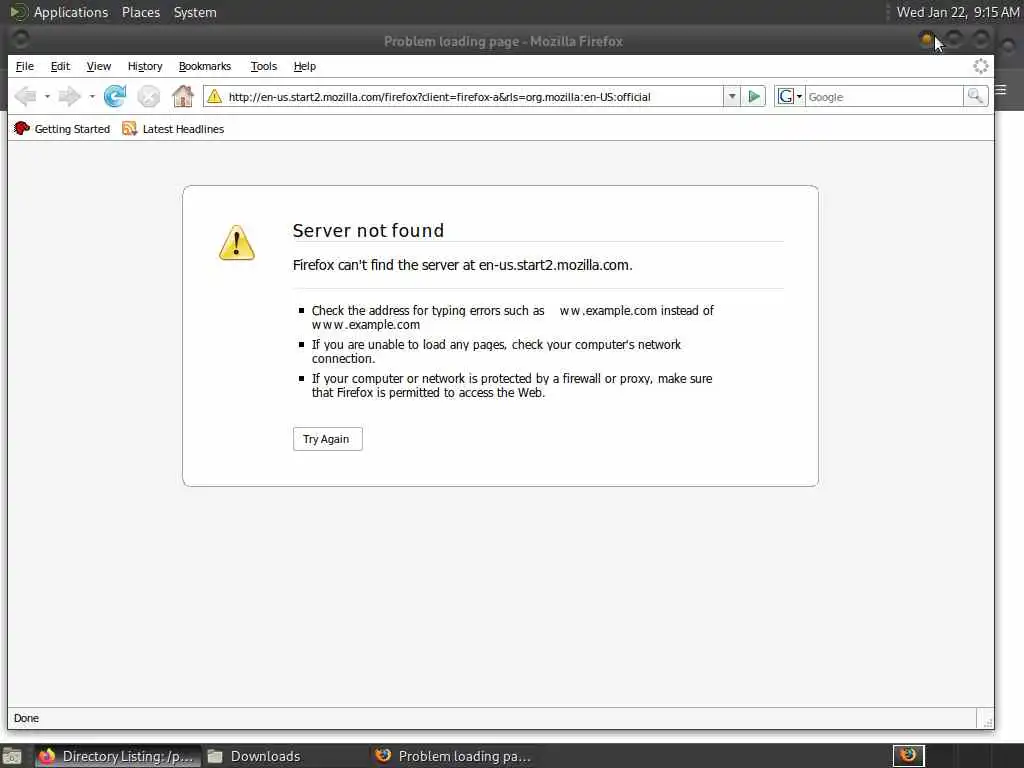
Task: Click the Firefox window resize grip
Action: tap(988, 722)
